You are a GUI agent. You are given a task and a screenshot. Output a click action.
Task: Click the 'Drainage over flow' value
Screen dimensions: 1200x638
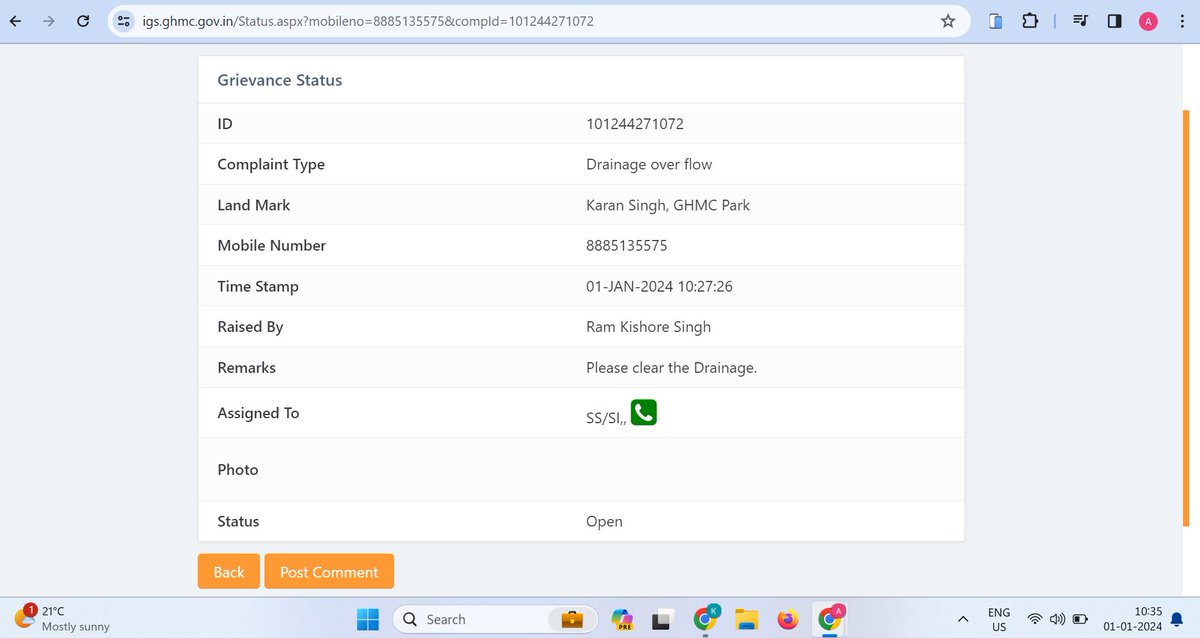649,164
